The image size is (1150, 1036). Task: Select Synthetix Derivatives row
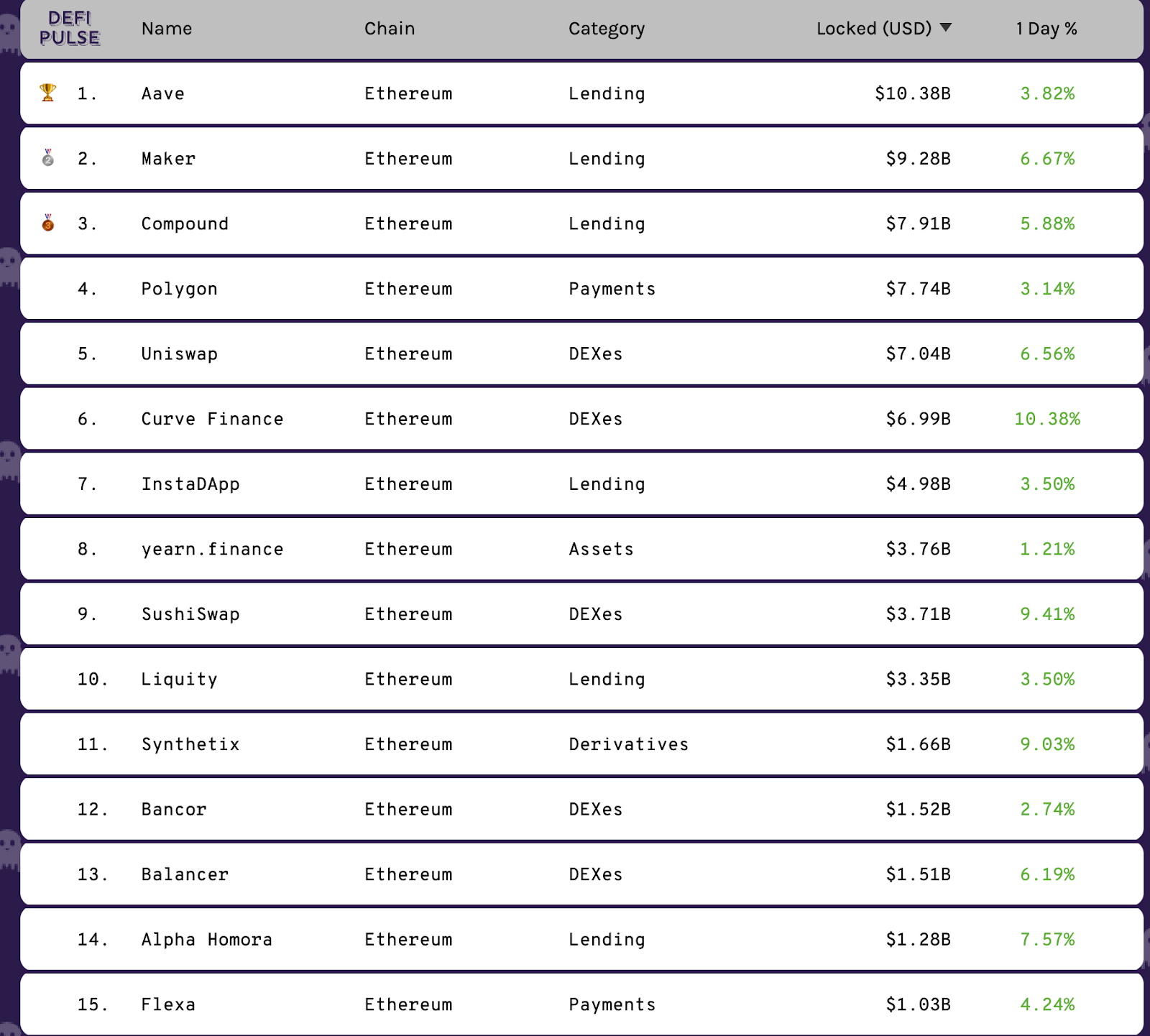pos(581,744)
